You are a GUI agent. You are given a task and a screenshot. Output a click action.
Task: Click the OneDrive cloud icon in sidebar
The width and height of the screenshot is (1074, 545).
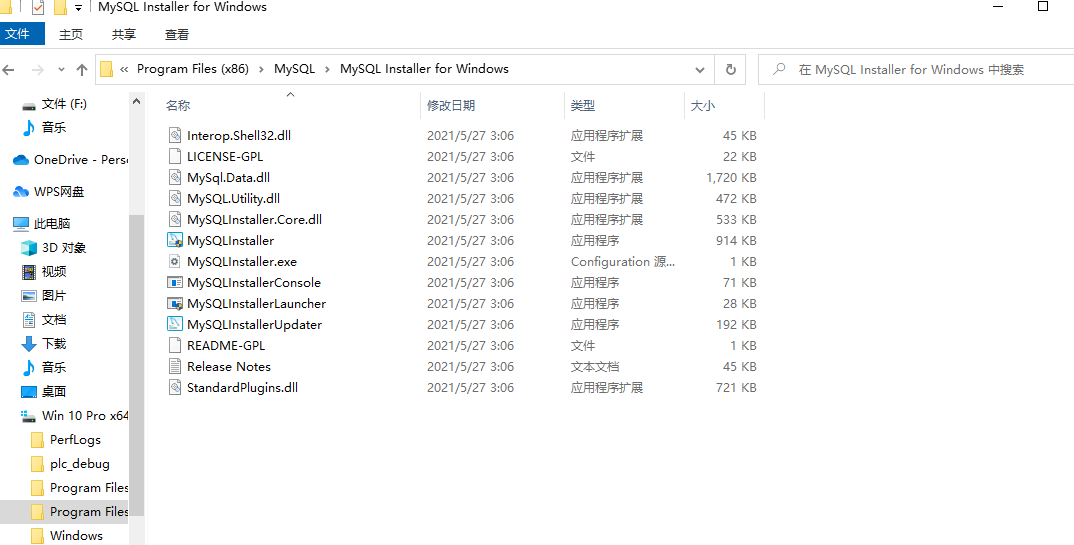point(21,160)
